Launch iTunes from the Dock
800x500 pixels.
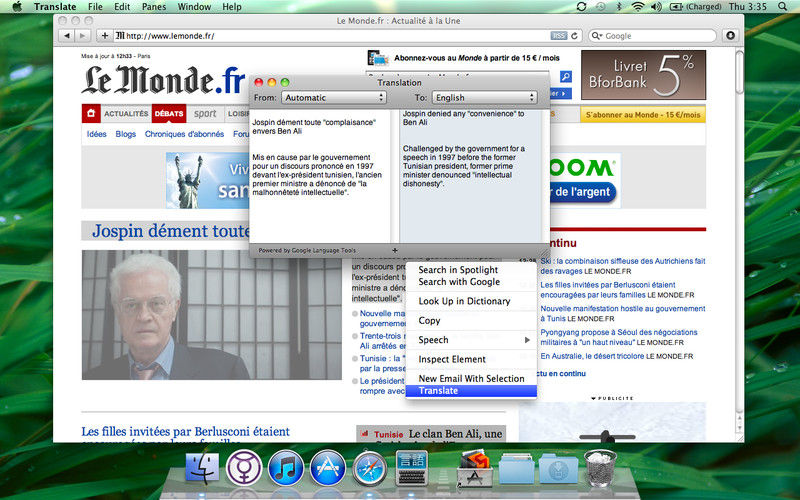tap(286, 467)
